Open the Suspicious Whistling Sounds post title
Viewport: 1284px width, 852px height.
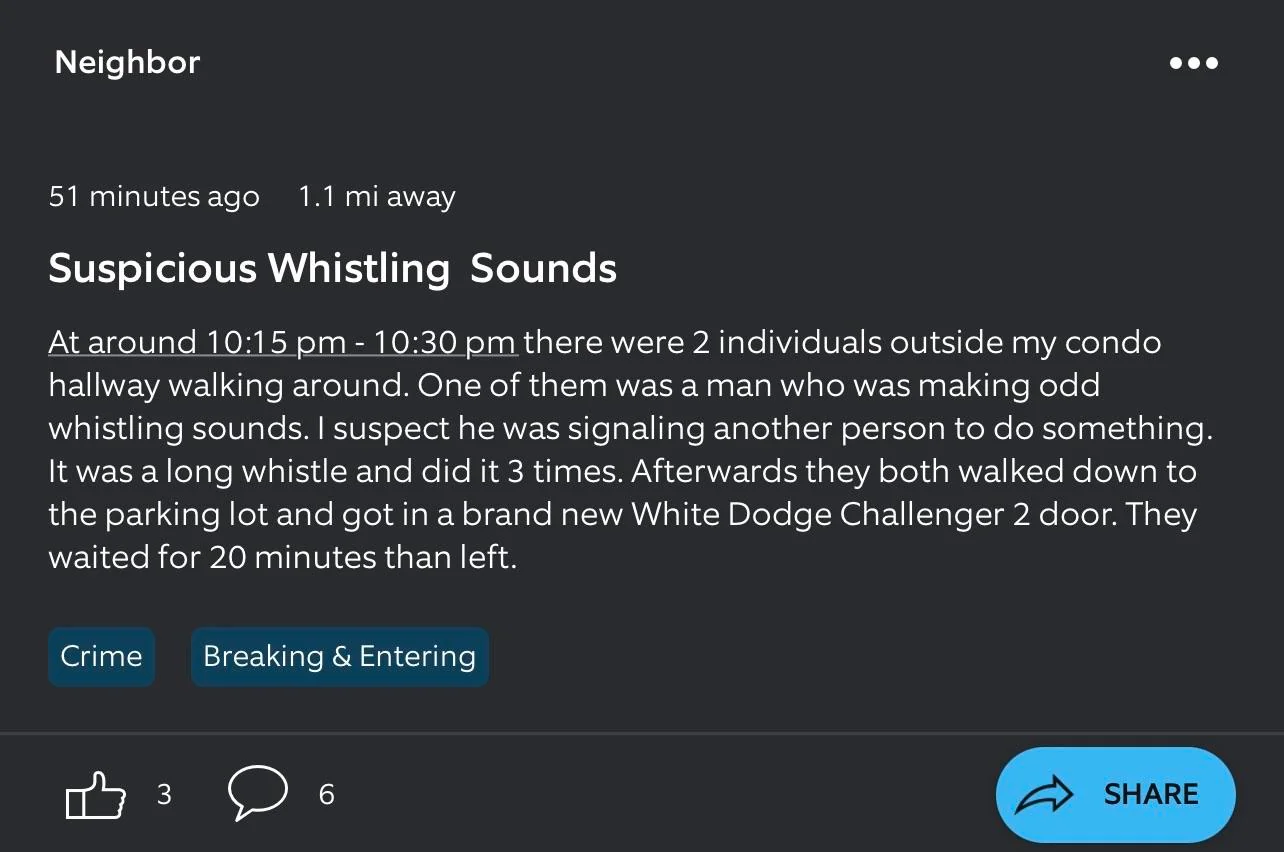pos(333,268)
